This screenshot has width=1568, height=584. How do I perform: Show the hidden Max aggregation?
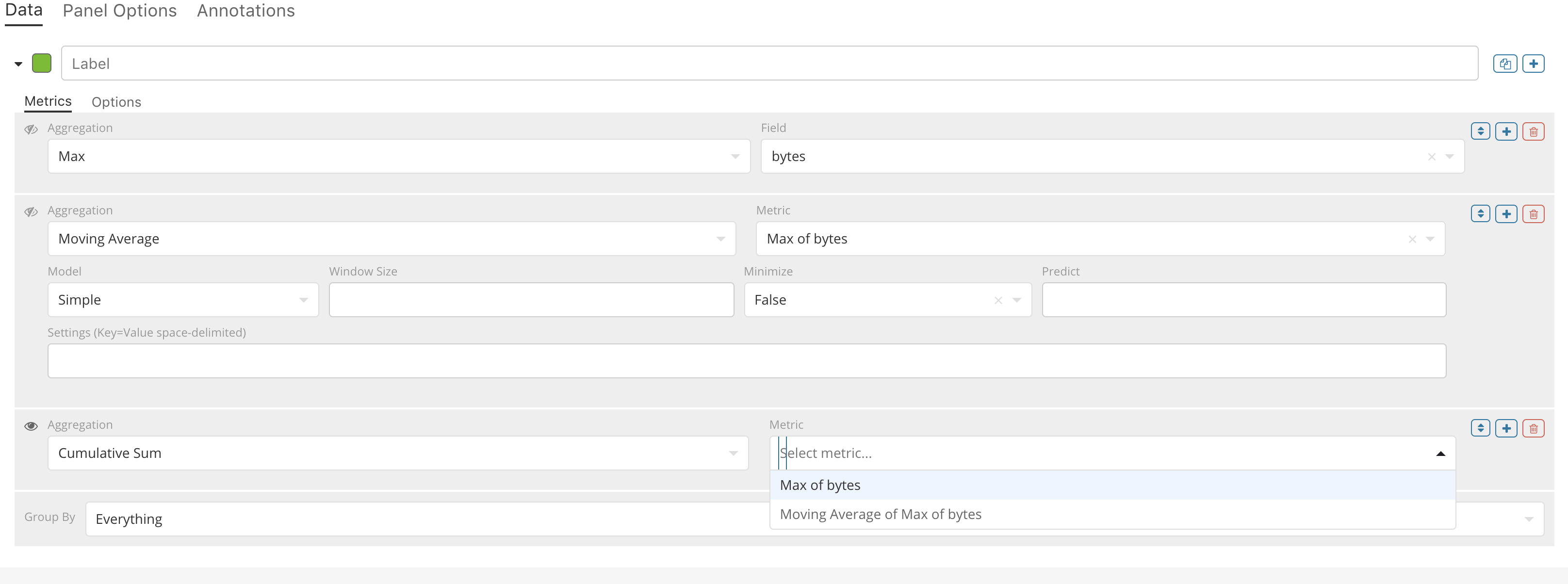point(31,129)
